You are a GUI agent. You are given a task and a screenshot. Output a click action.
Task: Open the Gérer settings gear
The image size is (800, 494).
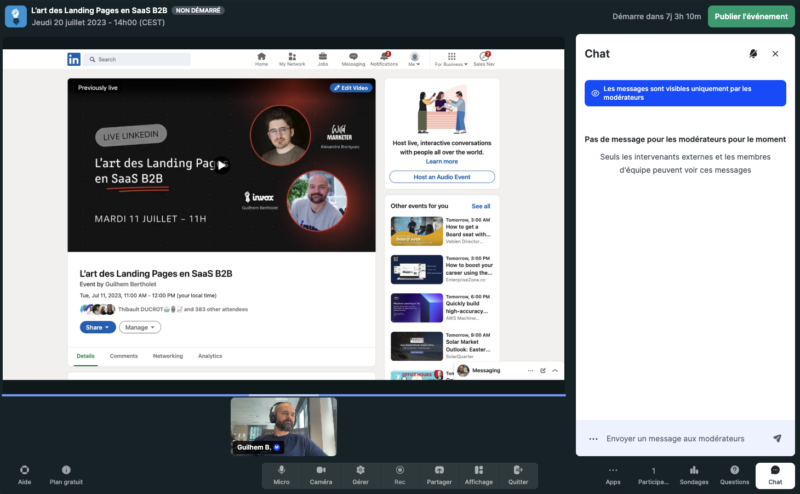pos(360,475)
